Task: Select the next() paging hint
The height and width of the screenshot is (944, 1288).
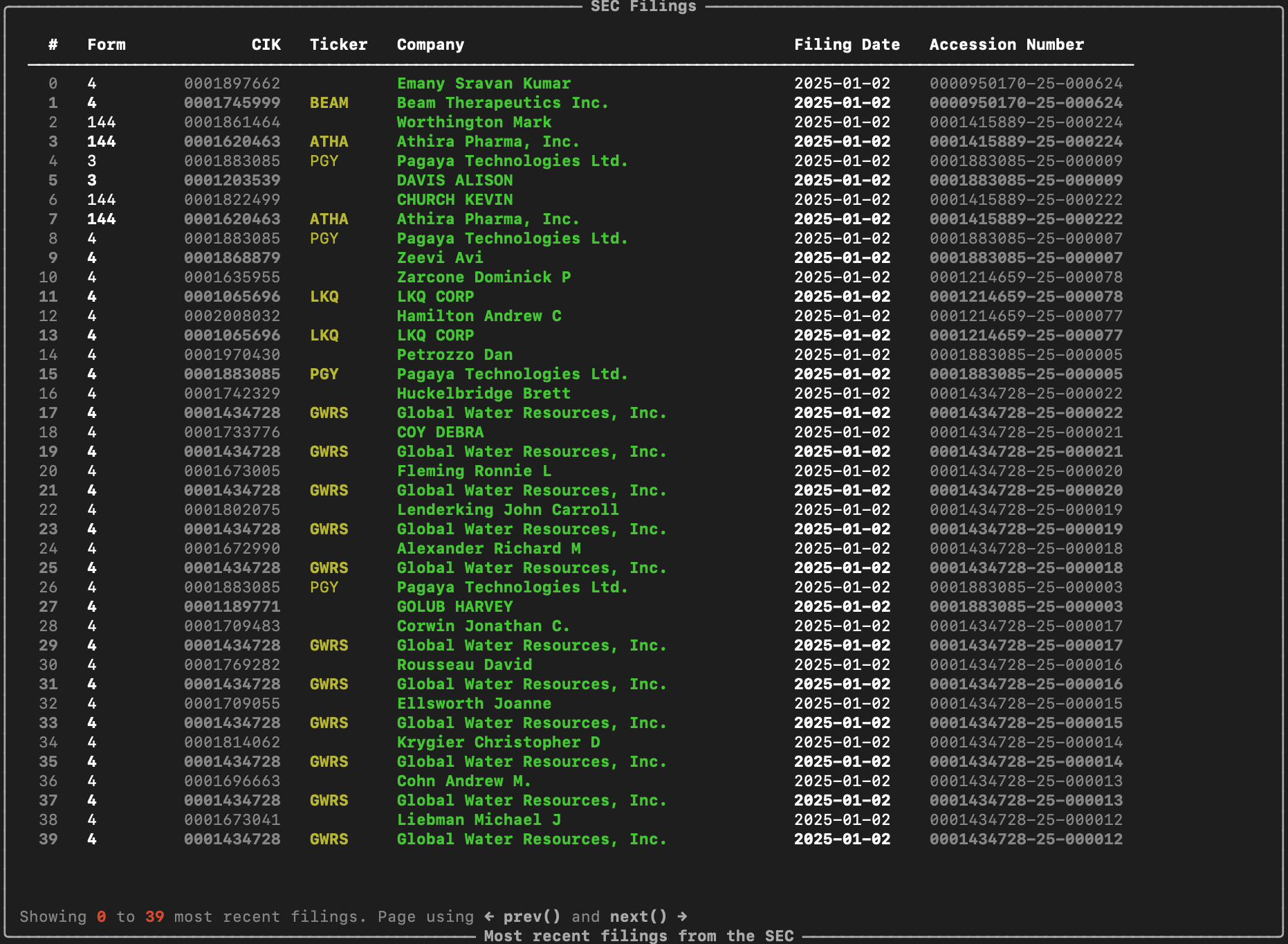Action: (x=638, y=916)
